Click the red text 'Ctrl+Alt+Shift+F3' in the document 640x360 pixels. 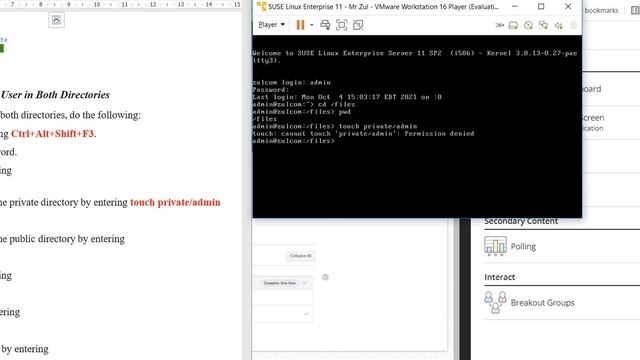(x=52, y=133)
